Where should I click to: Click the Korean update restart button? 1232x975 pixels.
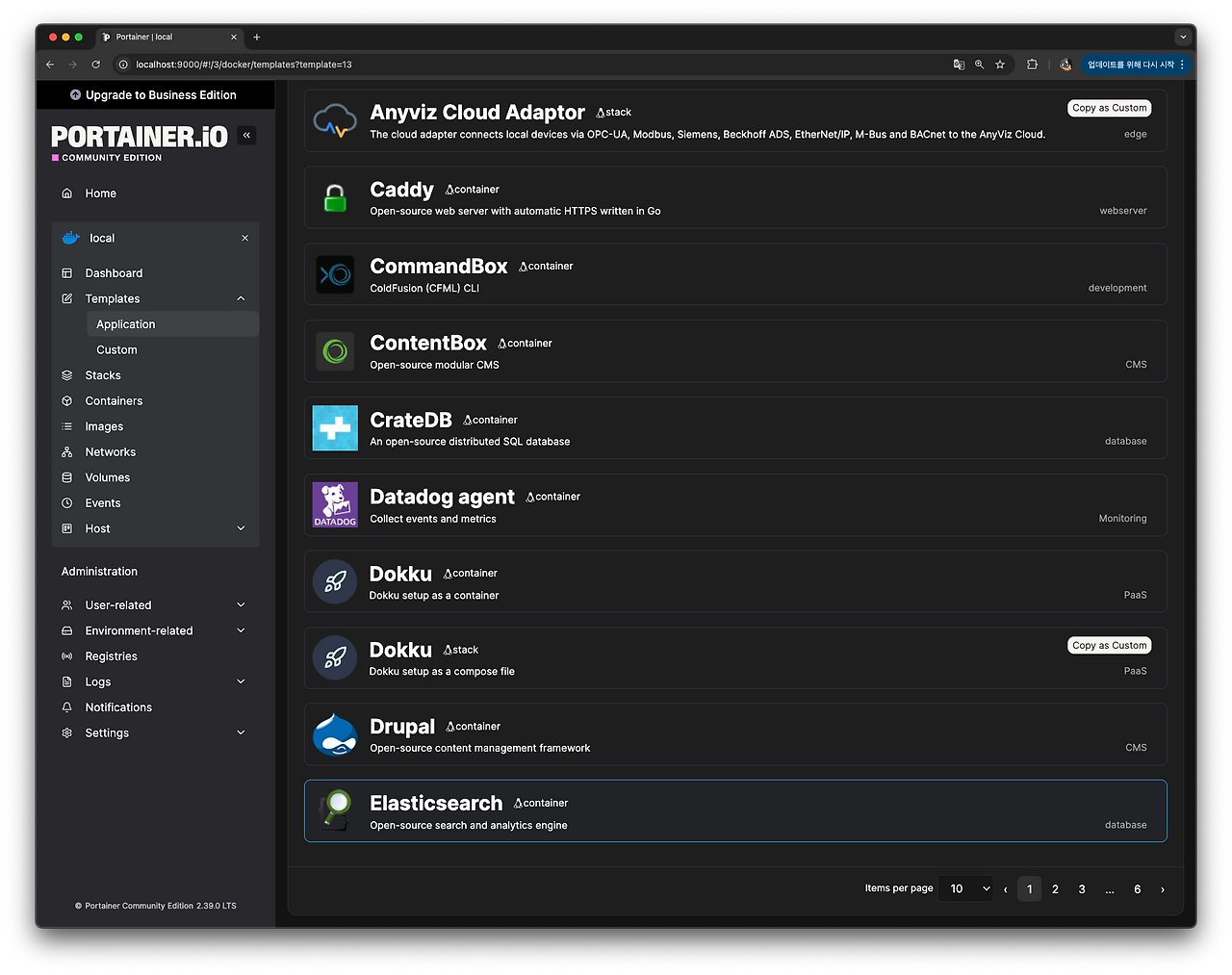(x=1136, y=64)
